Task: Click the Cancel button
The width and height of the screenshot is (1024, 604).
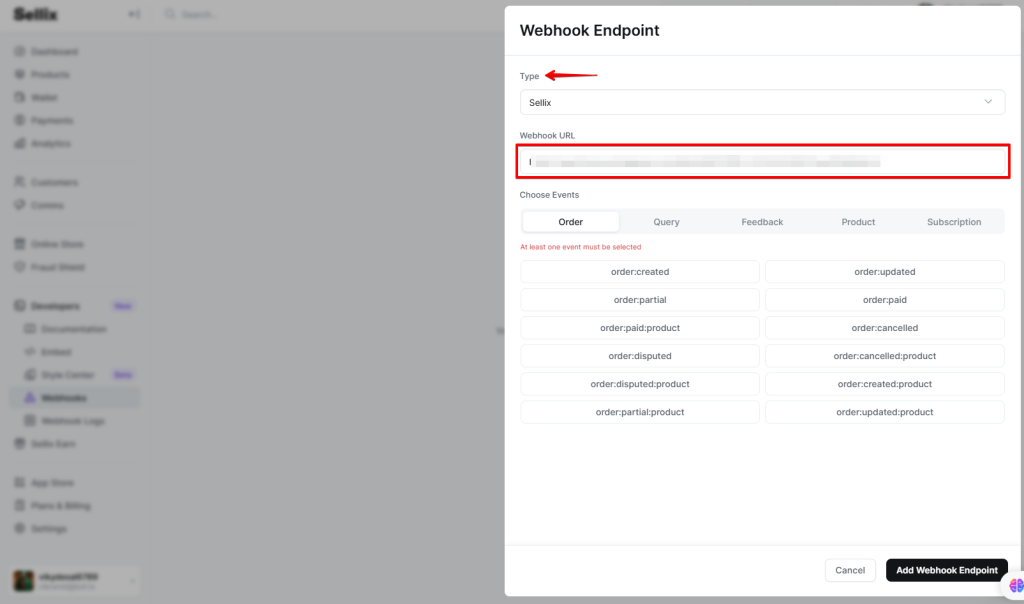Action: (x=849, y=570)
